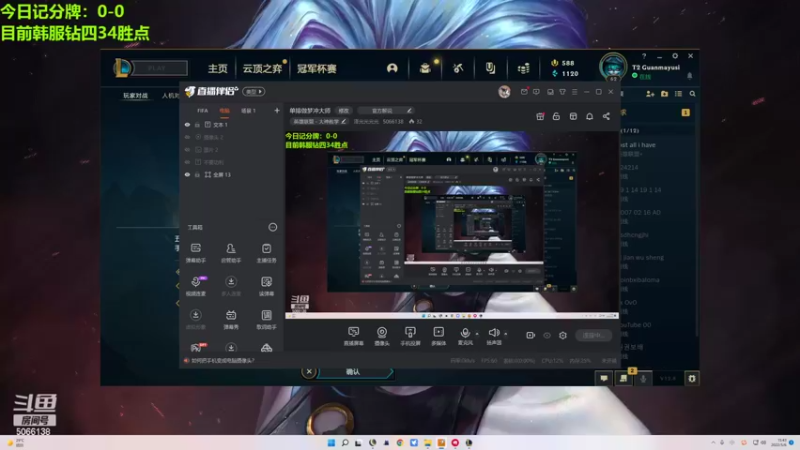This screenshot has width=800, height=450.
Task: Mute the 麦克风 microphone icon
Action: (465, 333)
